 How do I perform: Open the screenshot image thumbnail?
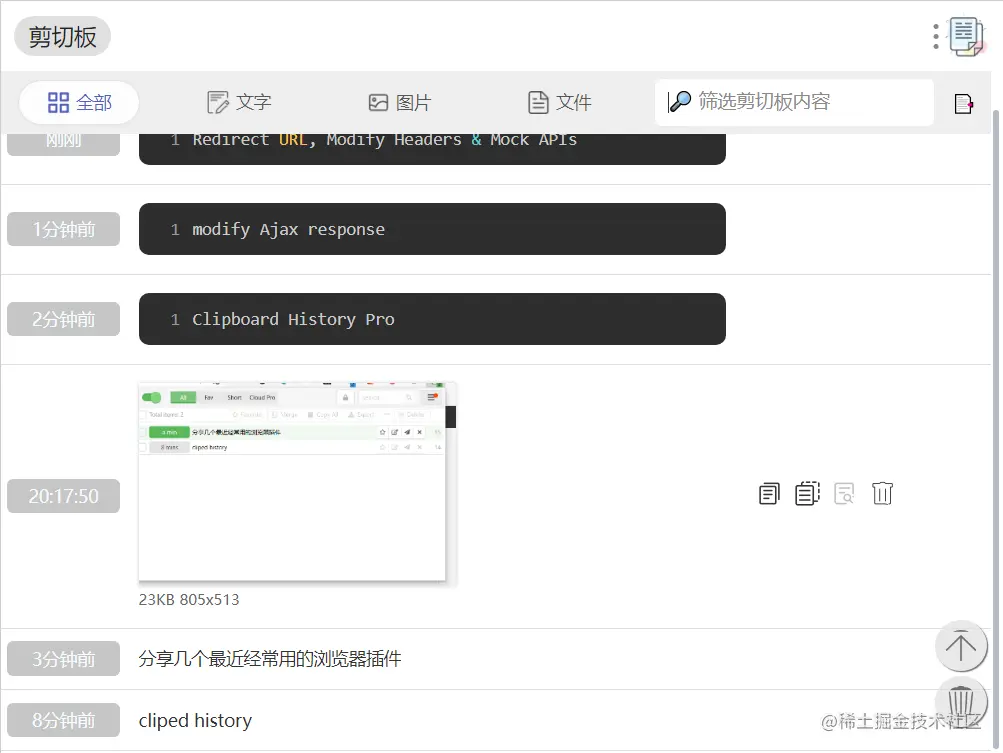pos(297,483)
